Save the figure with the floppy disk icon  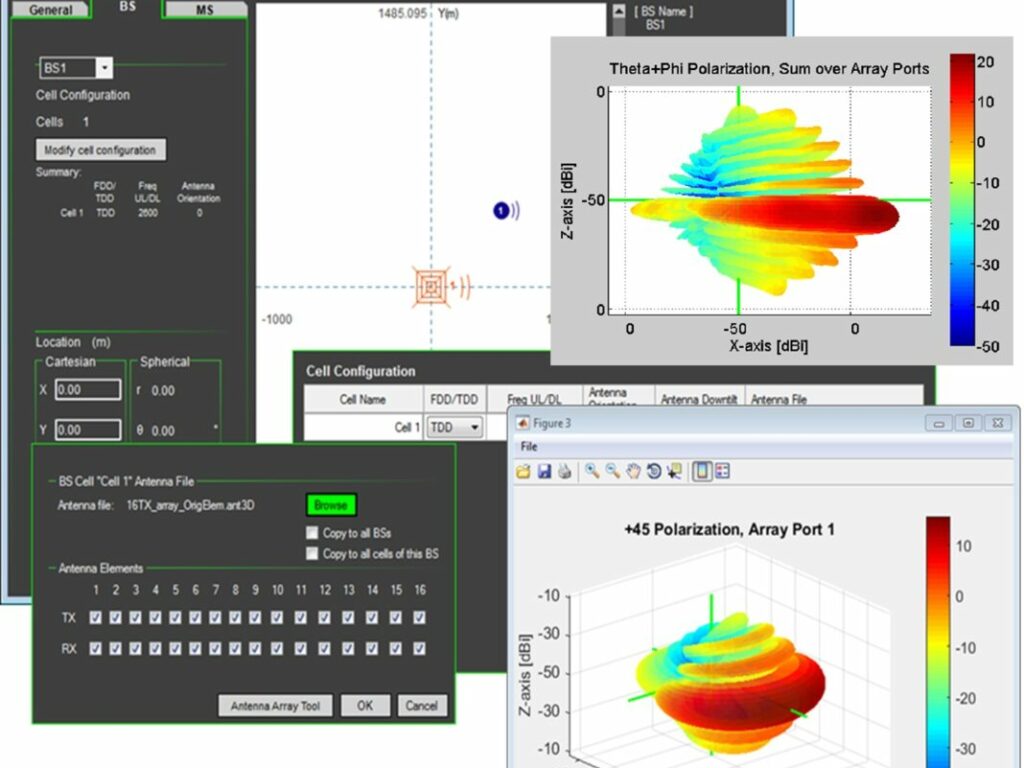(x=544, y=471)
